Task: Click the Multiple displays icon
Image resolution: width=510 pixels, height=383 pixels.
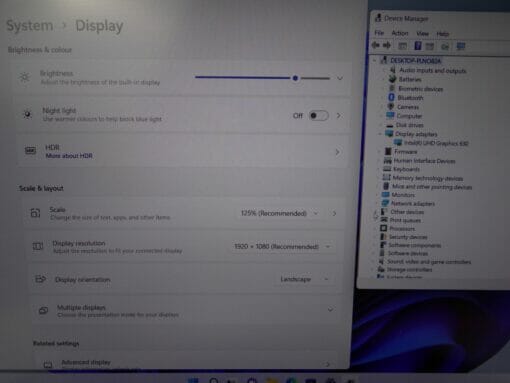Action: pyautogui.click(x=43, y=310)
